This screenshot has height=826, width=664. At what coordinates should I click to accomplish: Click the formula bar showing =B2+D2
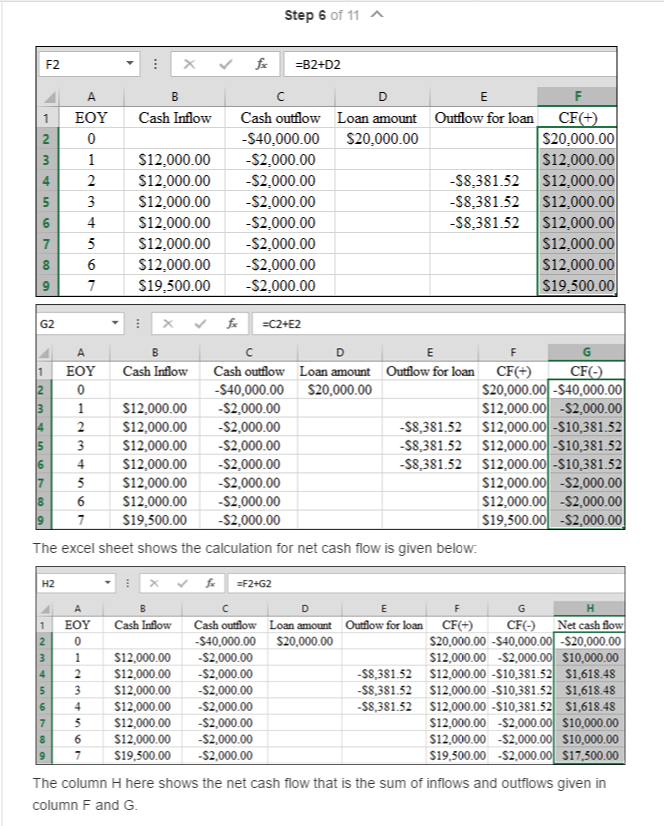tap(450, 64)
